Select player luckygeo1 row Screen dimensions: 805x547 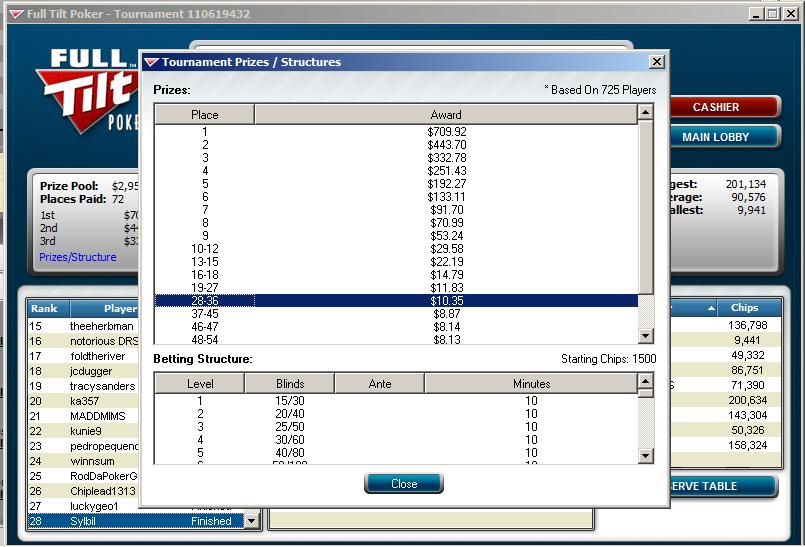coord(84,506)
